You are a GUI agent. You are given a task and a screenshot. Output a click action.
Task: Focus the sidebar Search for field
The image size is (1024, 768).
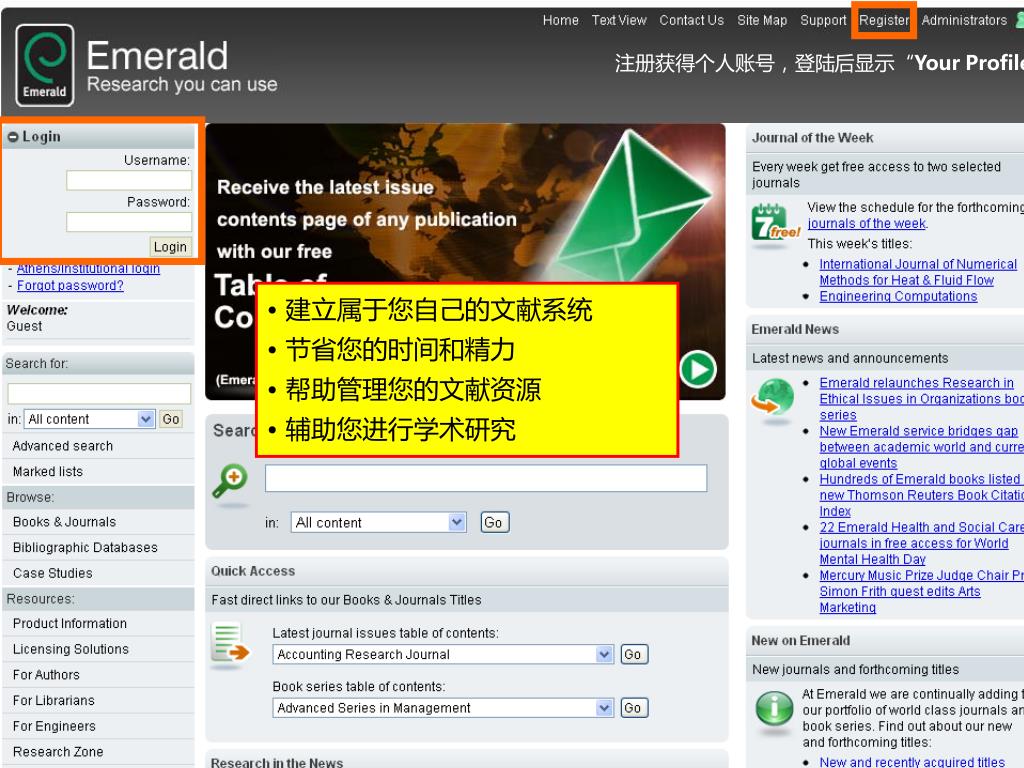[99, 393]
